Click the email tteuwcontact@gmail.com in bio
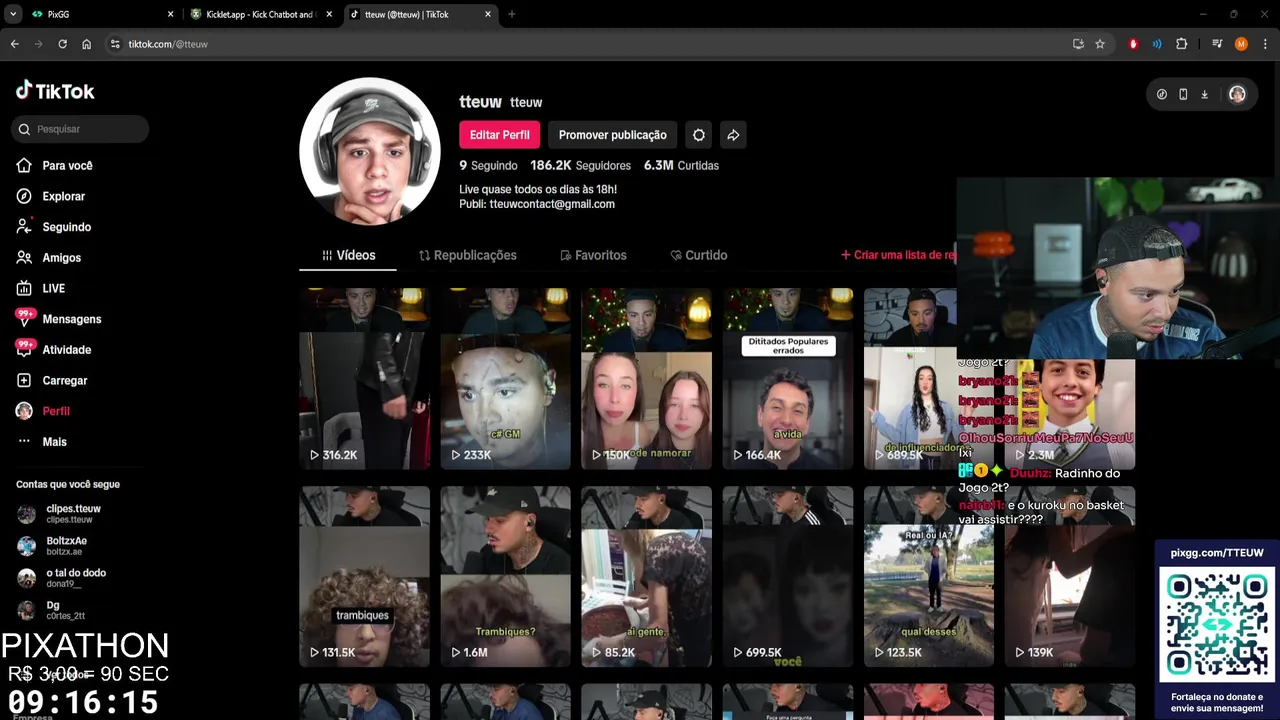The image size is (1280, 720). [552, 204]
